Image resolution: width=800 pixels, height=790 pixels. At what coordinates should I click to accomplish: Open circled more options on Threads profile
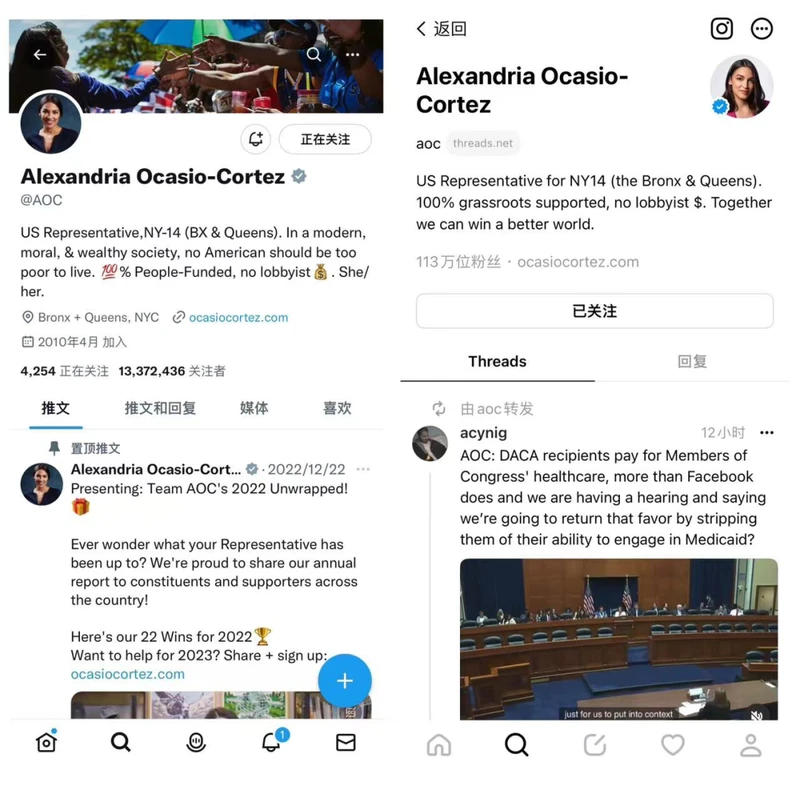[761, 29]
